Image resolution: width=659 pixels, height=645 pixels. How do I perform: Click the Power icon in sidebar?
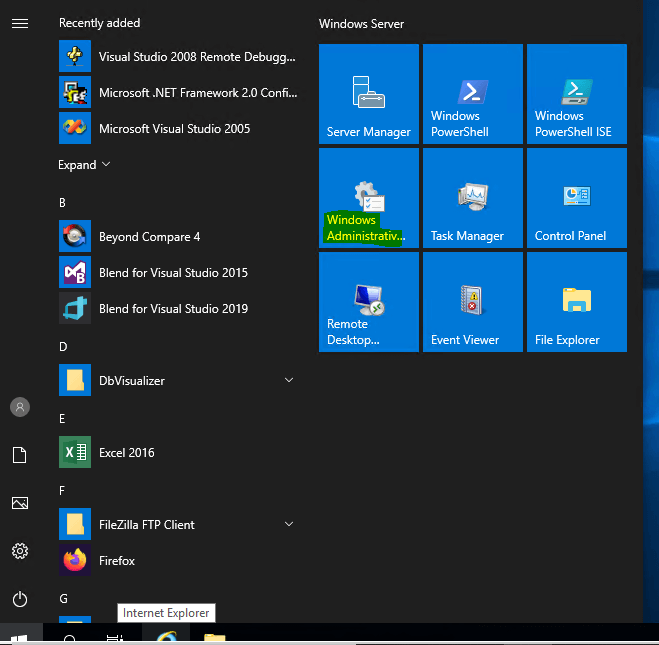[20, 599]
